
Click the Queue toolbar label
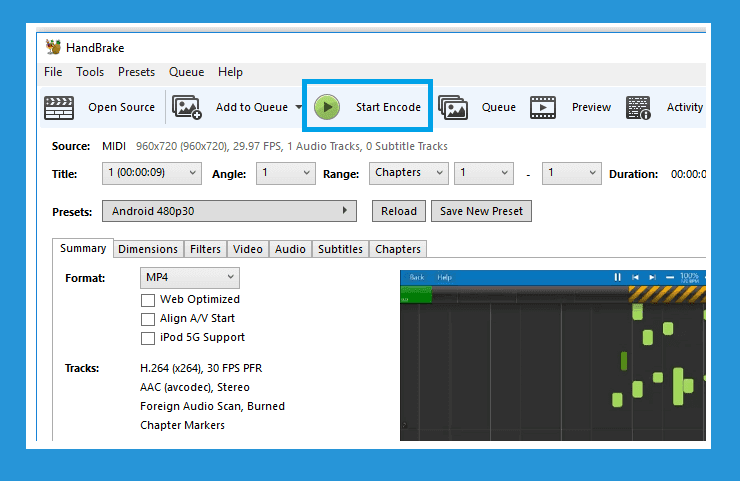[x=498, y=107]
